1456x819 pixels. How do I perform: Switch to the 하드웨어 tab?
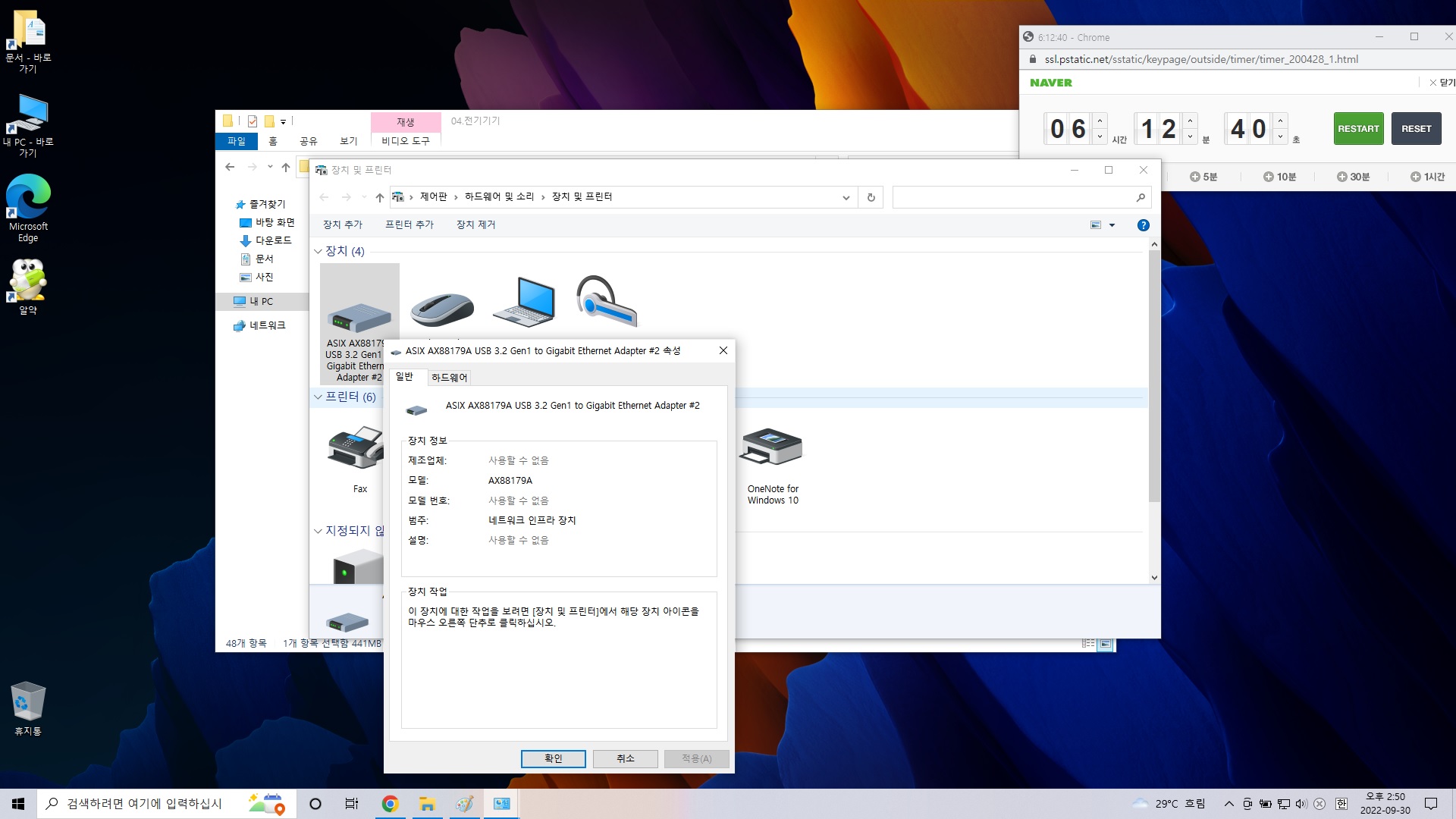point(449,378)
